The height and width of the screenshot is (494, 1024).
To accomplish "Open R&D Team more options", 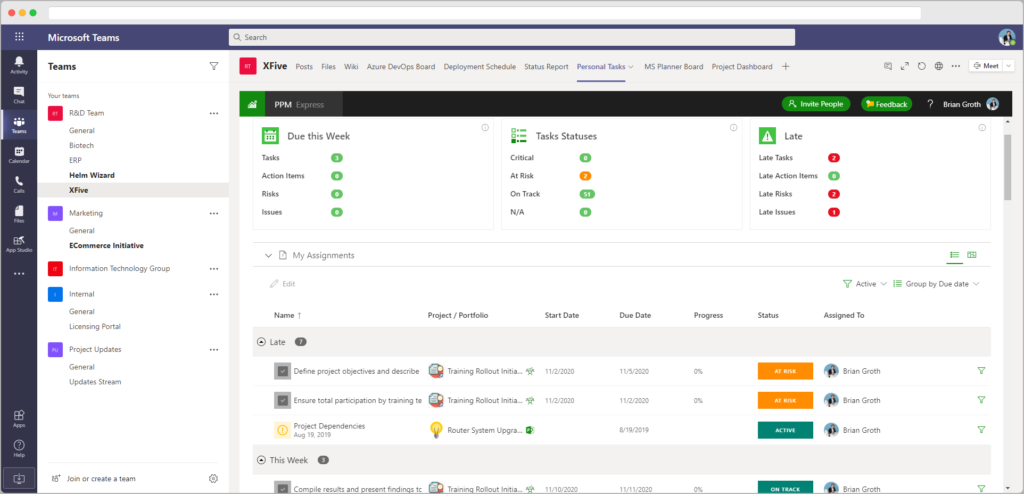I will [214, 113].
